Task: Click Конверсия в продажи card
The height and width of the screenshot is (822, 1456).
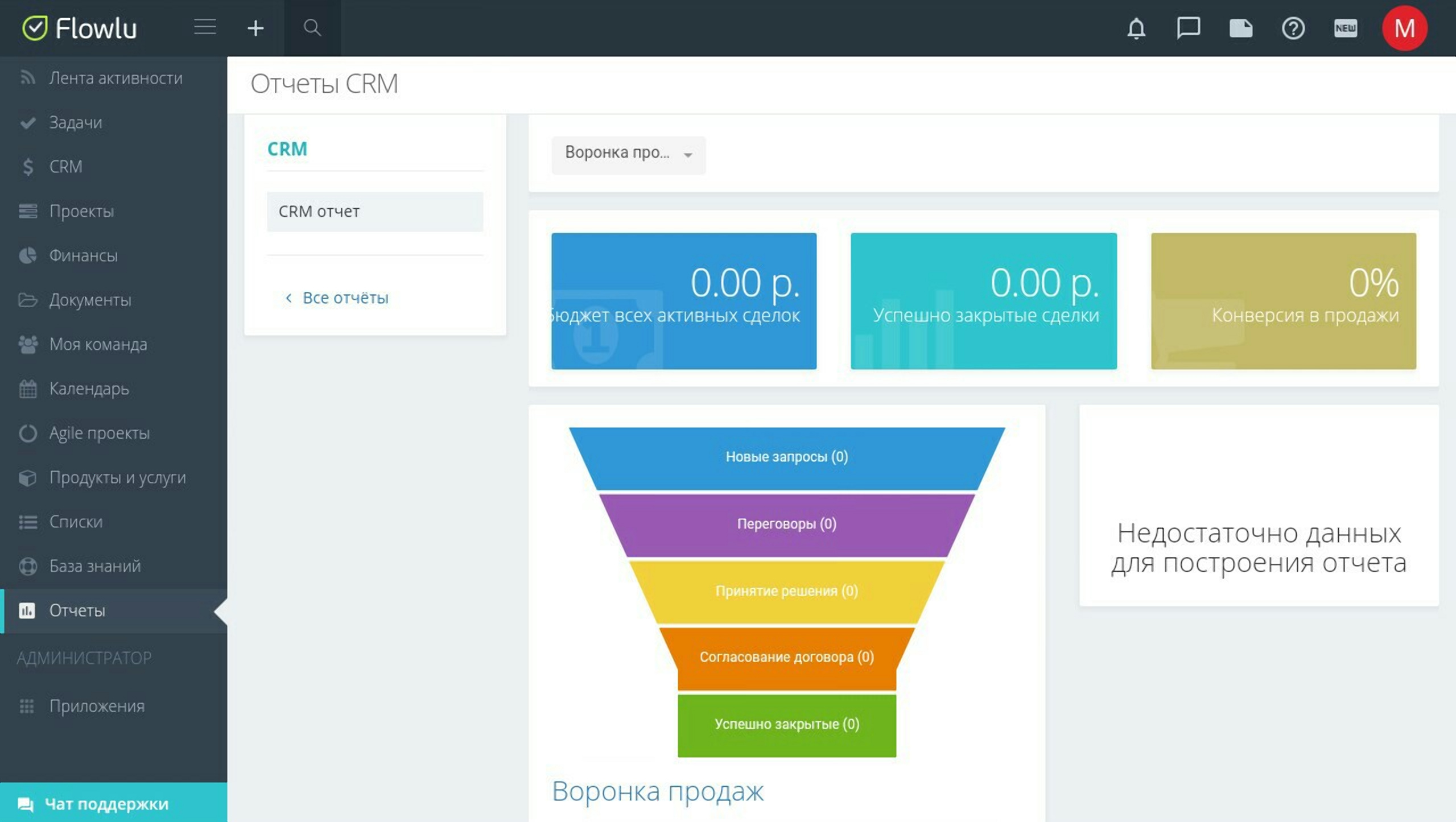Action: [x=1283, y=301]
